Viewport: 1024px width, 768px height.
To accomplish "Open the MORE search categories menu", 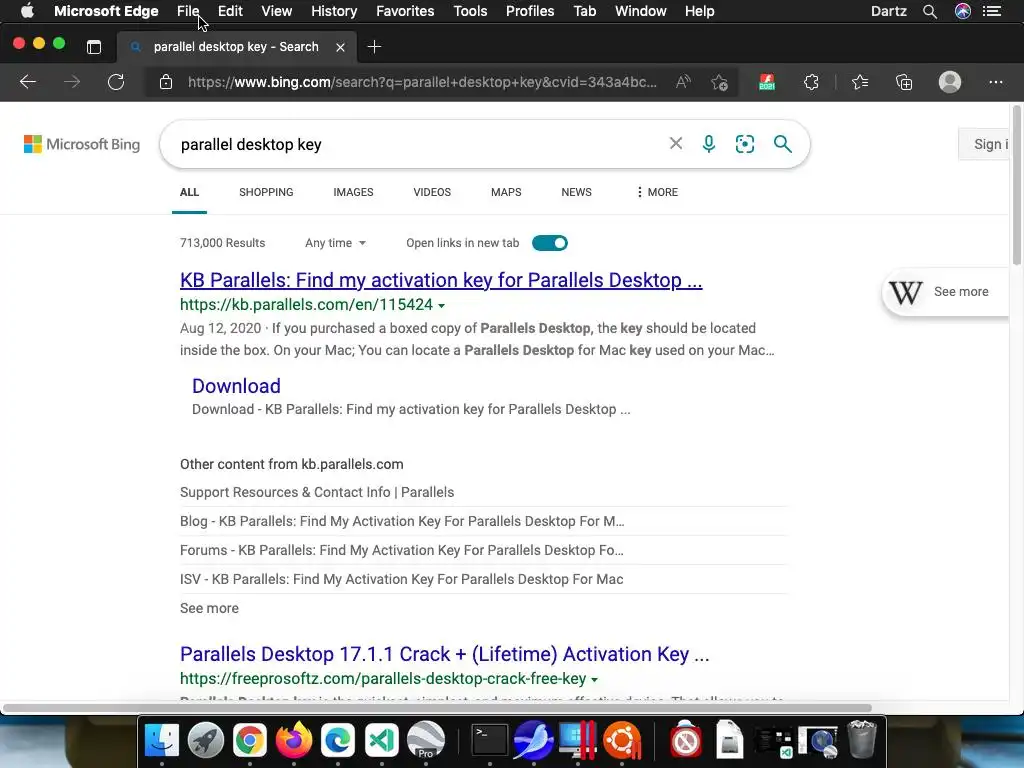I will click(658, 192).
